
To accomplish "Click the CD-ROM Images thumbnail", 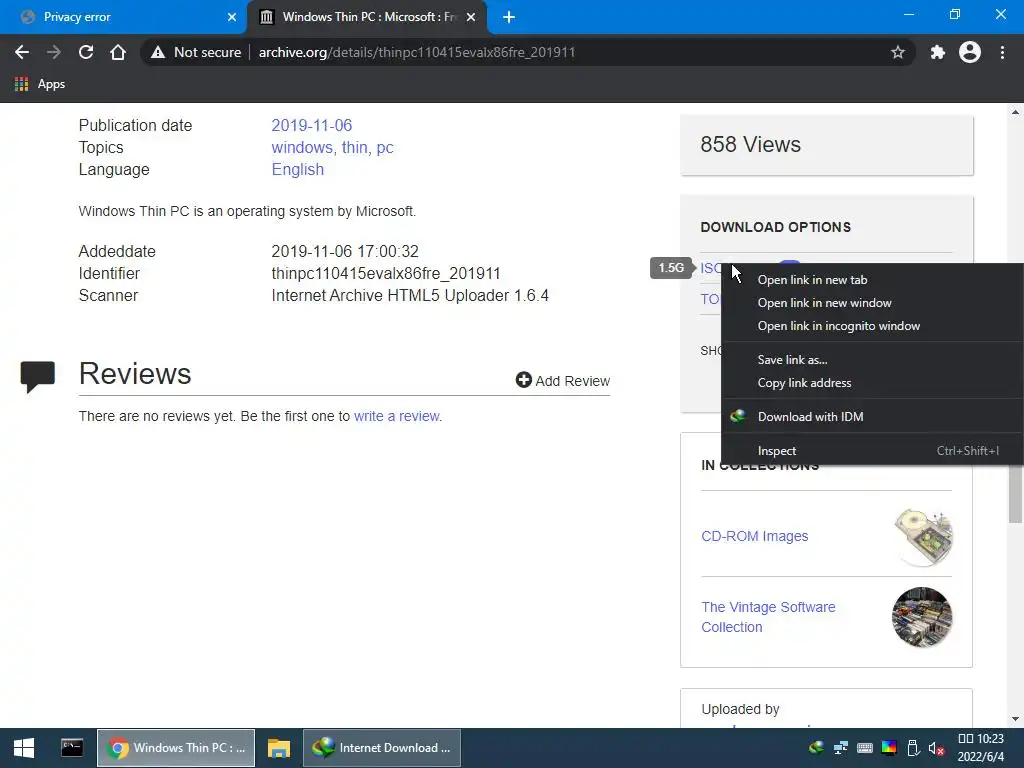I will point(923,537).
